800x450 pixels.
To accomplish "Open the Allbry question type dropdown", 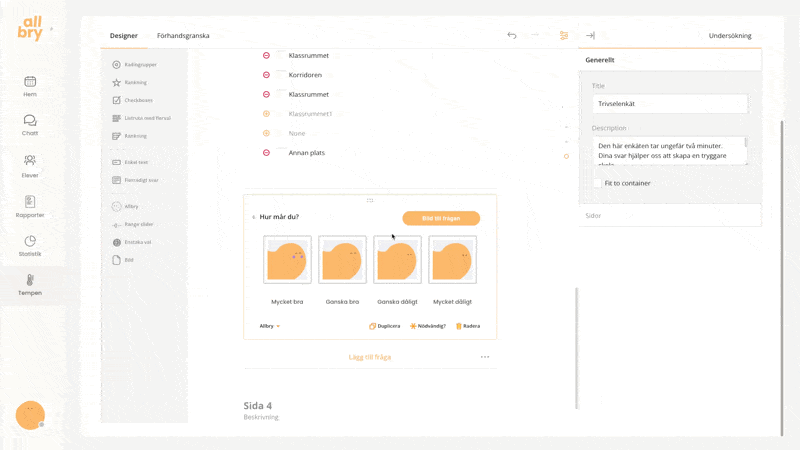I will coord(270,326).
